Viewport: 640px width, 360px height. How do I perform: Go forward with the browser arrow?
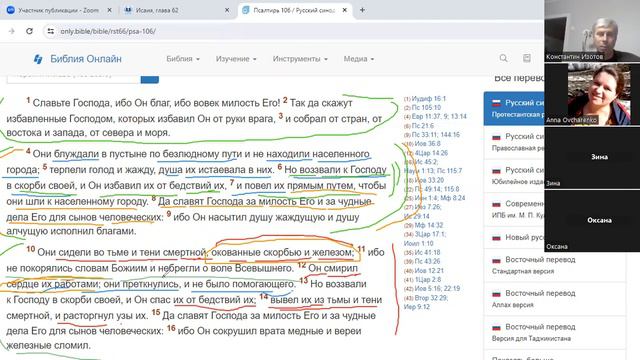[11, 31]
